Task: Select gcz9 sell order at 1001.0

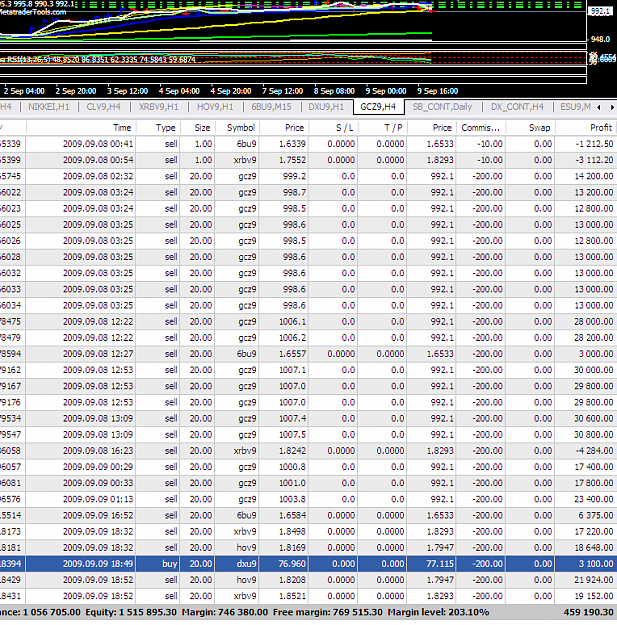Action: click(308, 483)
